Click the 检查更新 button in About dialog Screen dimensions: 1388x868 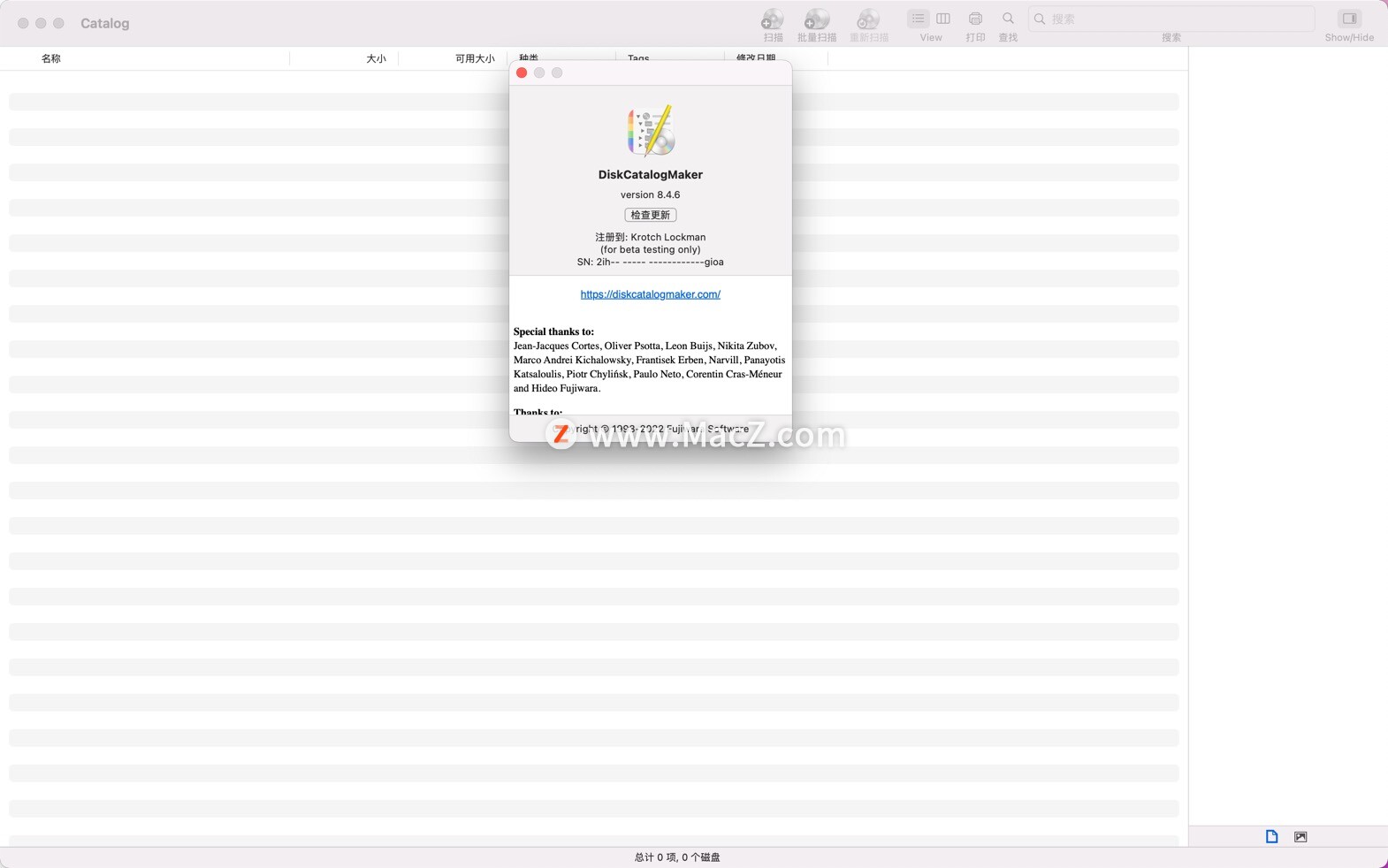(x=651, y=215)
